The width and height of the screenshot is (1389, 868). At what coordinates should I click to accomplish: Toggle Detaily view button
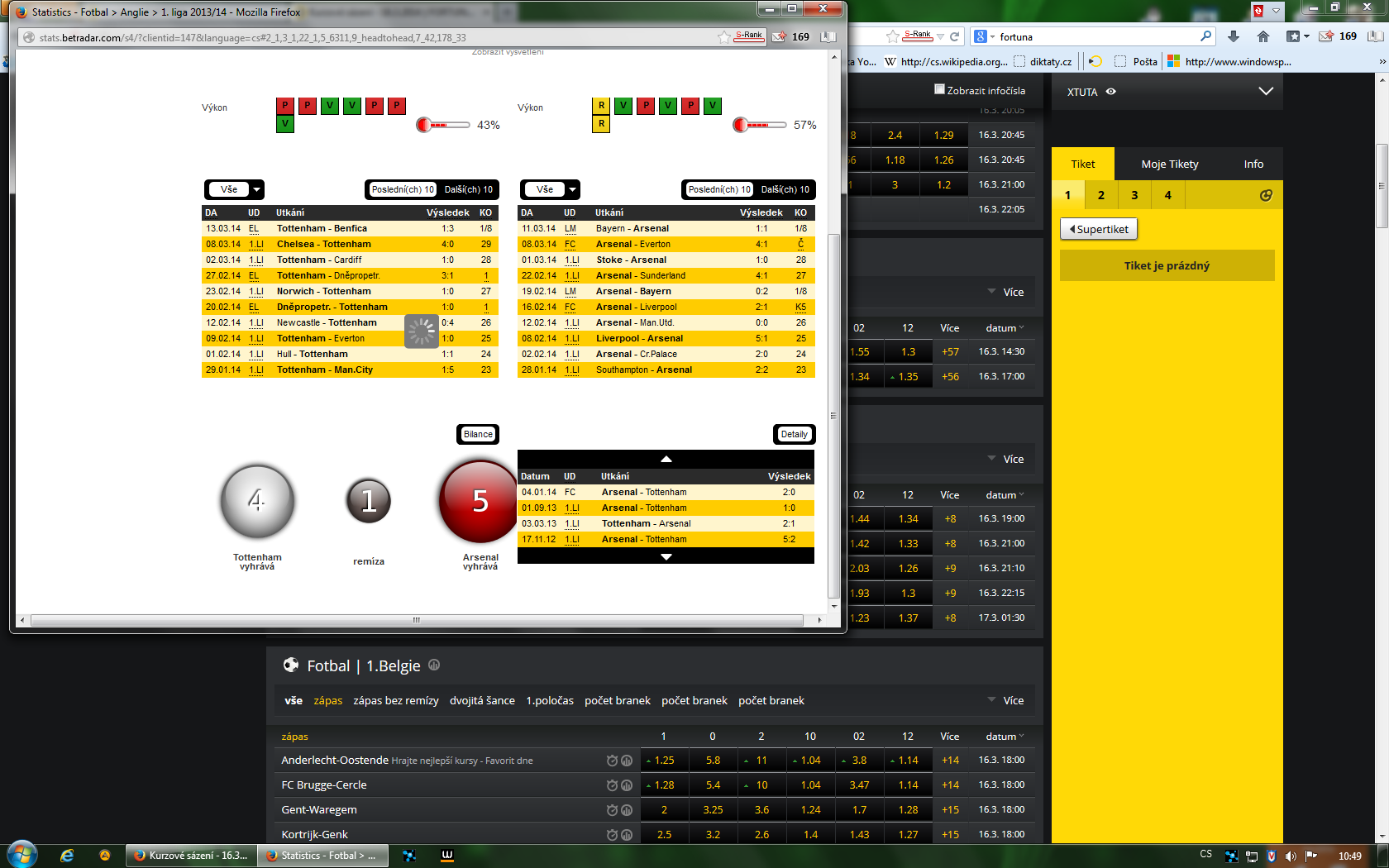point(794,434)
